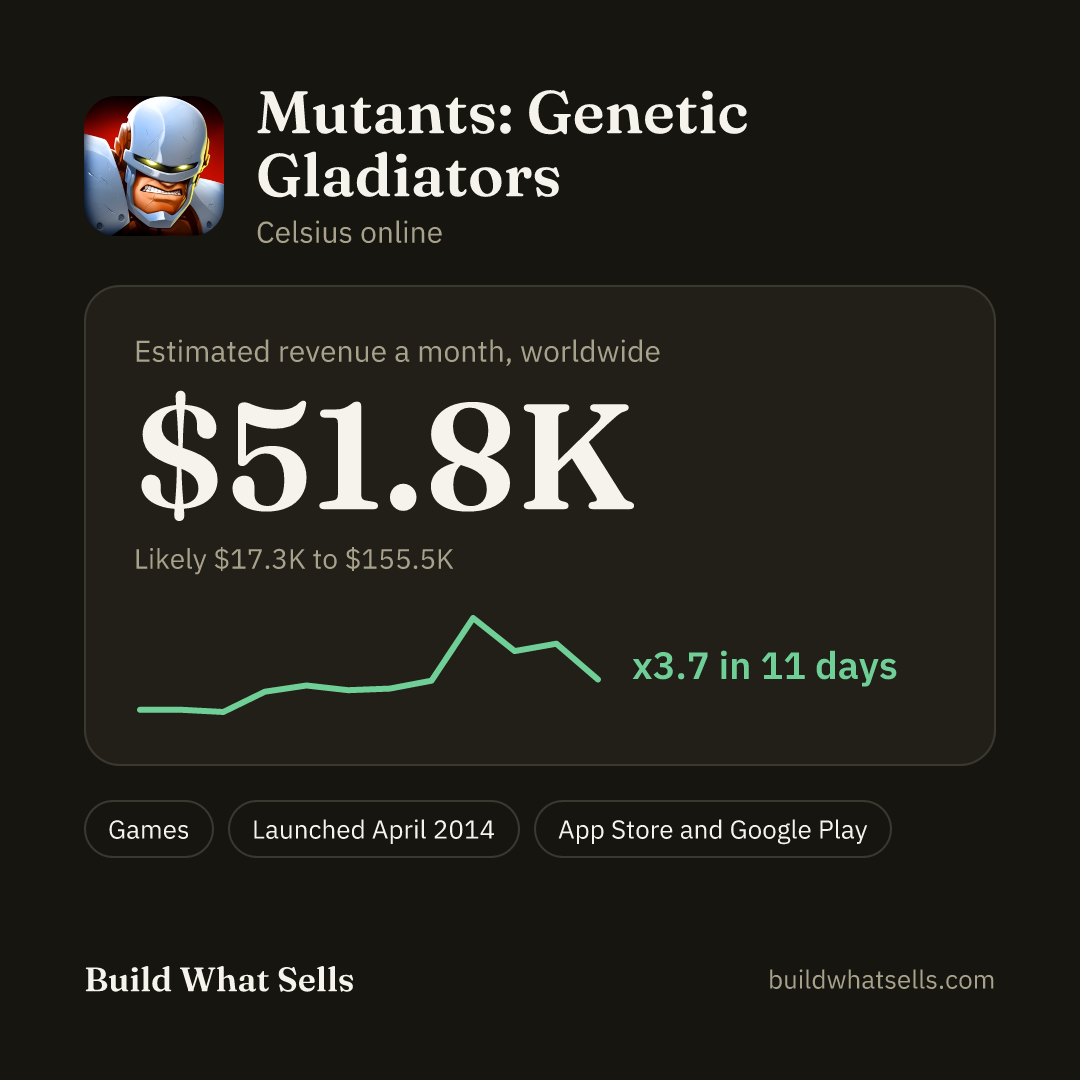The width and height of the screenshot is (1080, 1080).
Task: Click the Games category tag
Action: pyautogui.click(x=149, y=829)
